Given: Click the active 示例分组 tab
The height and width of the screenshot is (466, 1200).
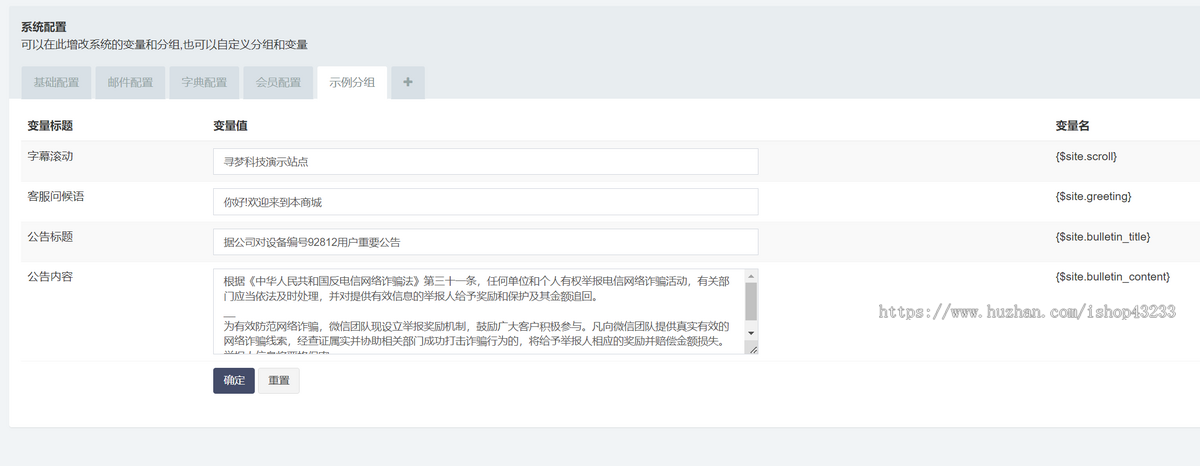Looking at the screenshot, I should click(352, 83).
